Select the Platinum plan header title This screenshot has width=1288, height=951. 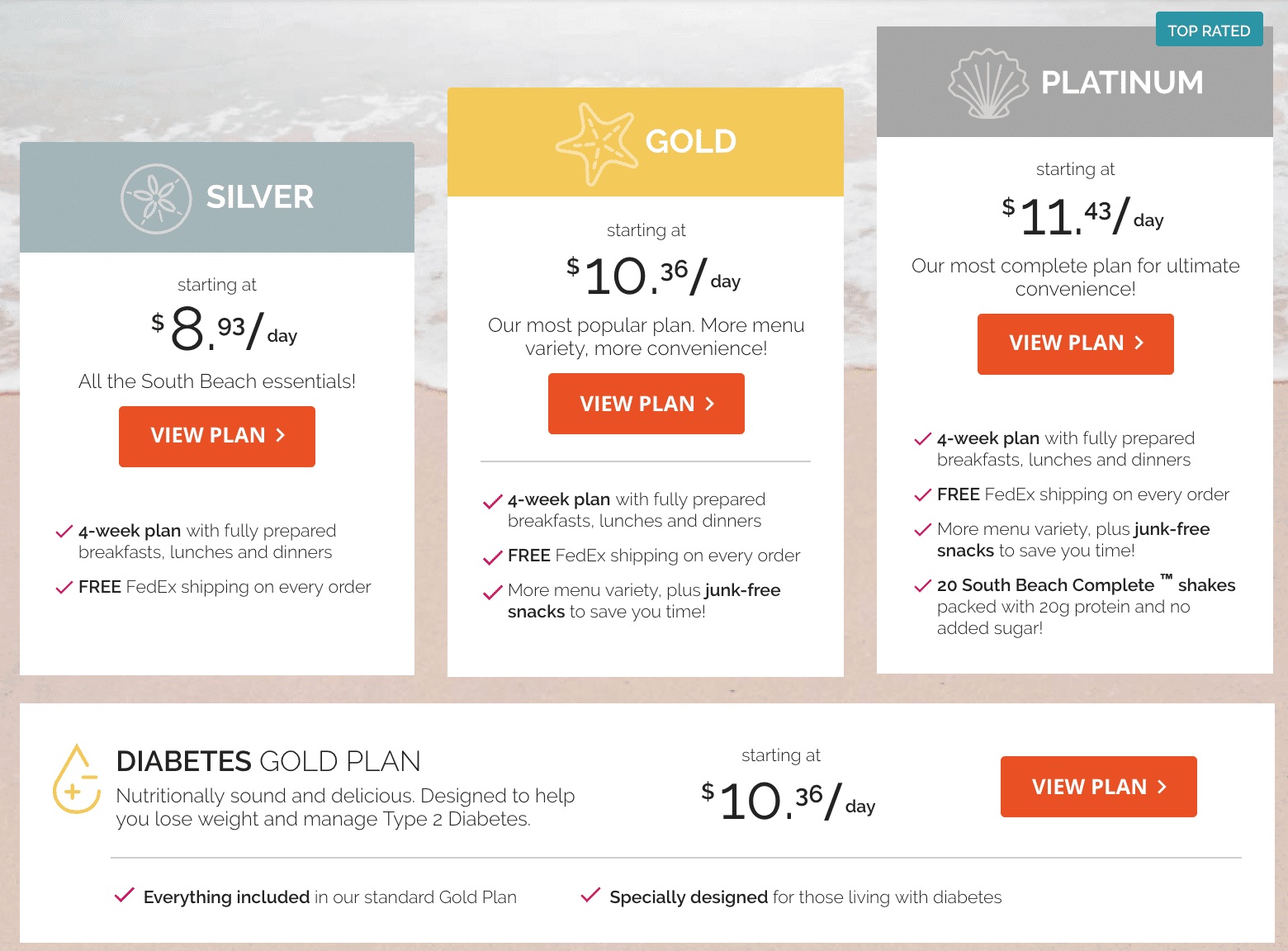[x=1122, y=83]
